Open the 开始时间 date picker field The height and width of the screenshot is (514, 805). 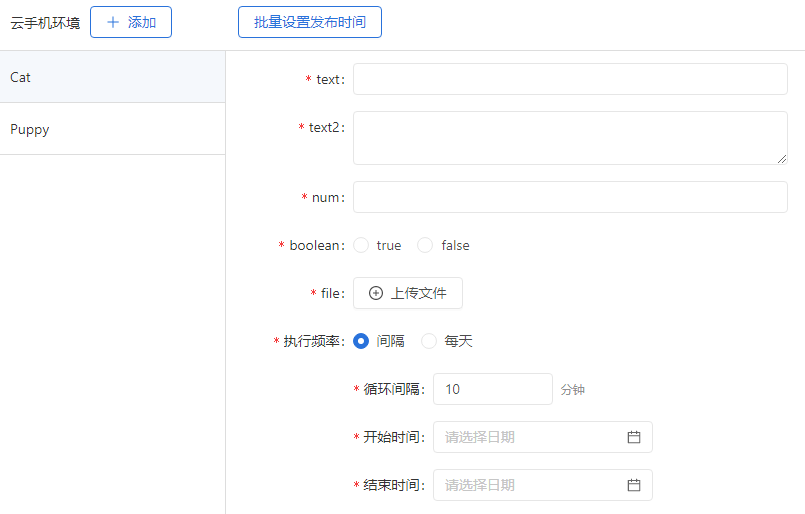click(530, 437)
